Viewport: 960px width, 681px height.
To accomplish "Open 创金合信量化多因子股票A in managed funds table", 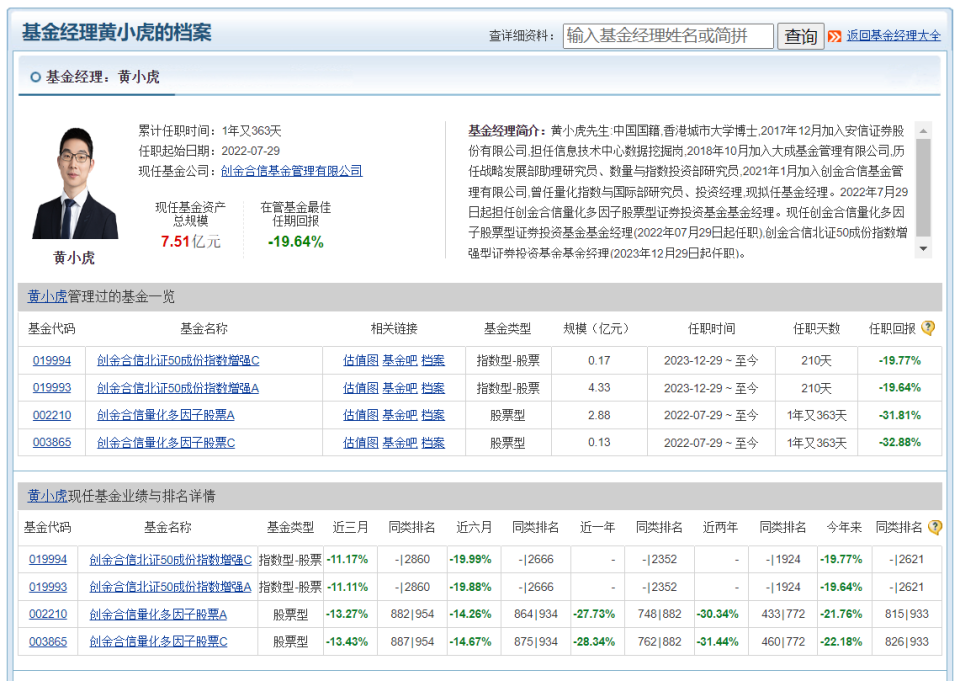I will [x=165, y=415].
